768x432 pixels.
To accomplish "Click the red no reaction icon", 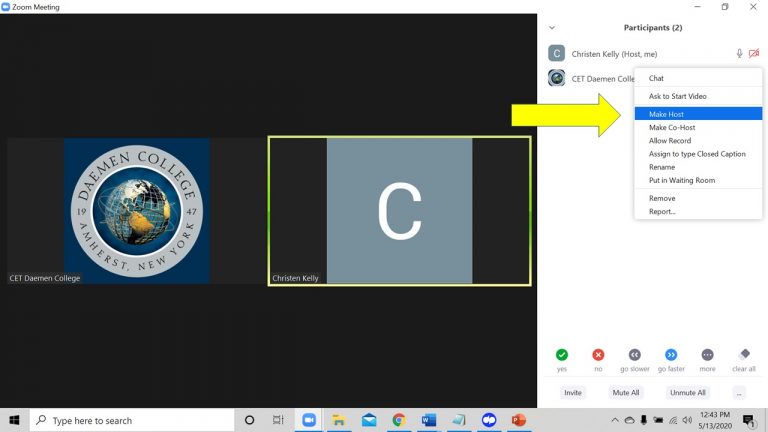I will (598, 355).
